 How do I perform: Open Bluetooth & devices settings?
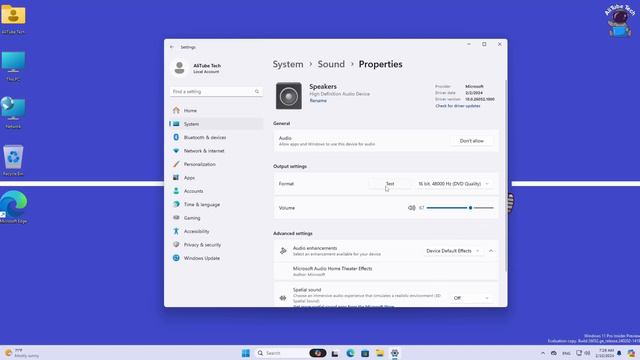tap(216, 137)
